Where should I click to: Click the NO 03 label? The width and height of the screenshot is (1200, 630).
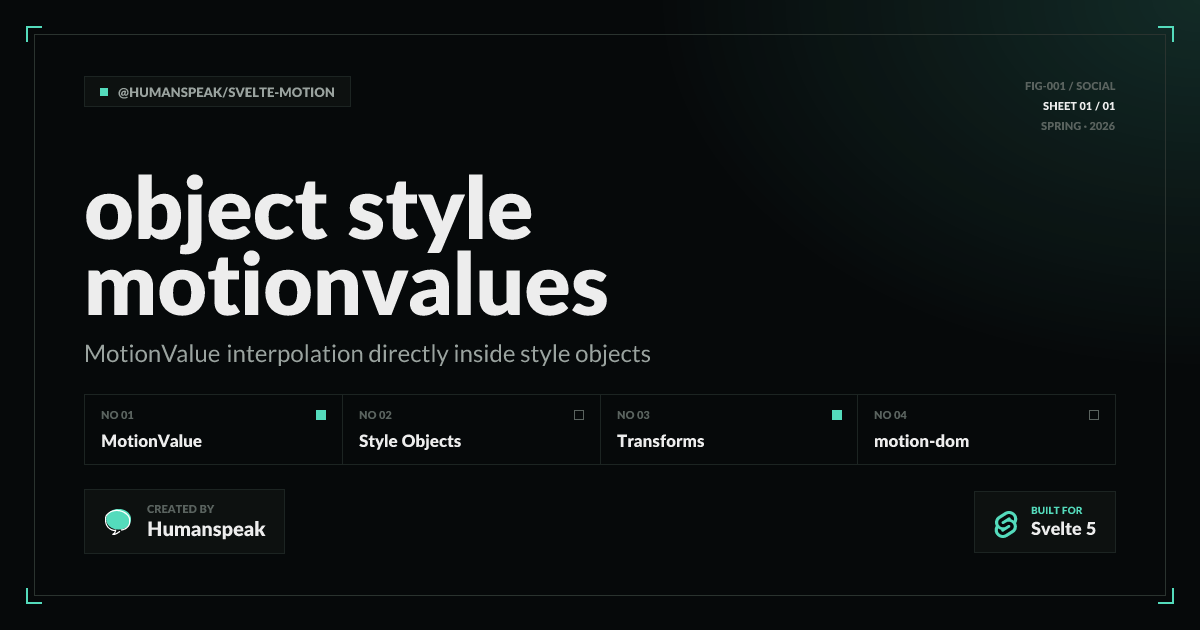click(633, 415)
